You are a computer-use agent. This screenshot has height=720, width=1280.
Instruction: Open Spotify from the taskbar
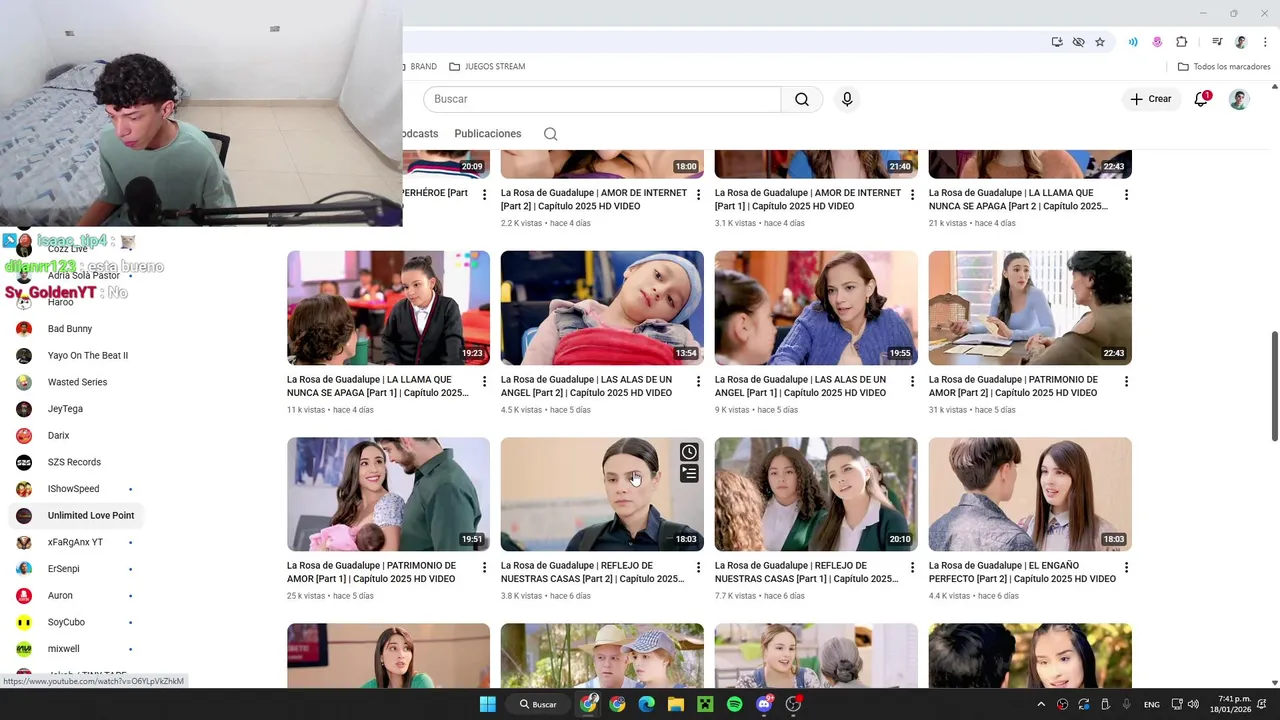pos(735,704)
